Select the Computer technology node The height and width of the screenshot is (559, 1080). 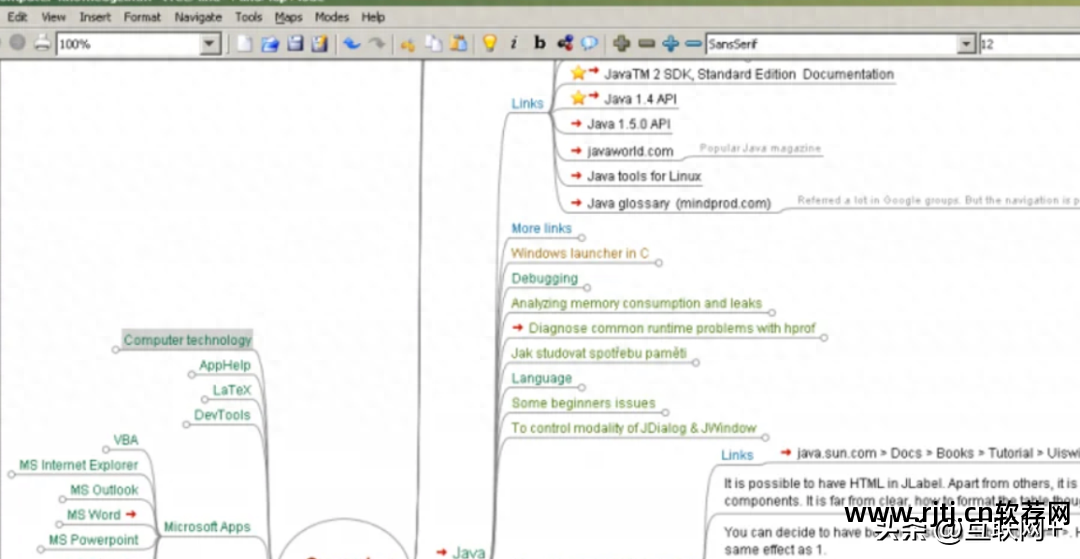pyautogui.click(x=187, y=339)
